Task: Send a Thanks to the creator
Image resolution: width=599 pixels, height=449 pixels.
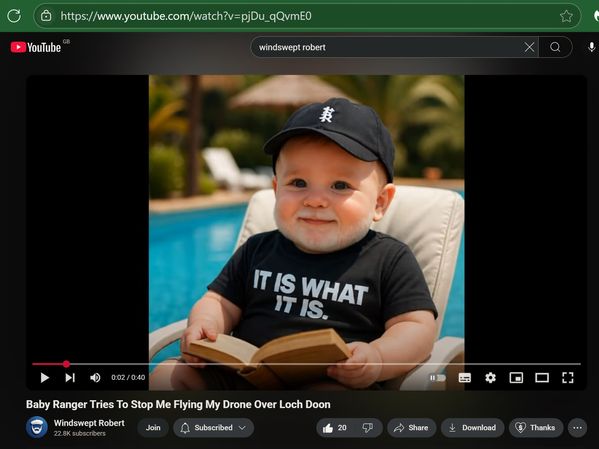Action: (536, 428)
